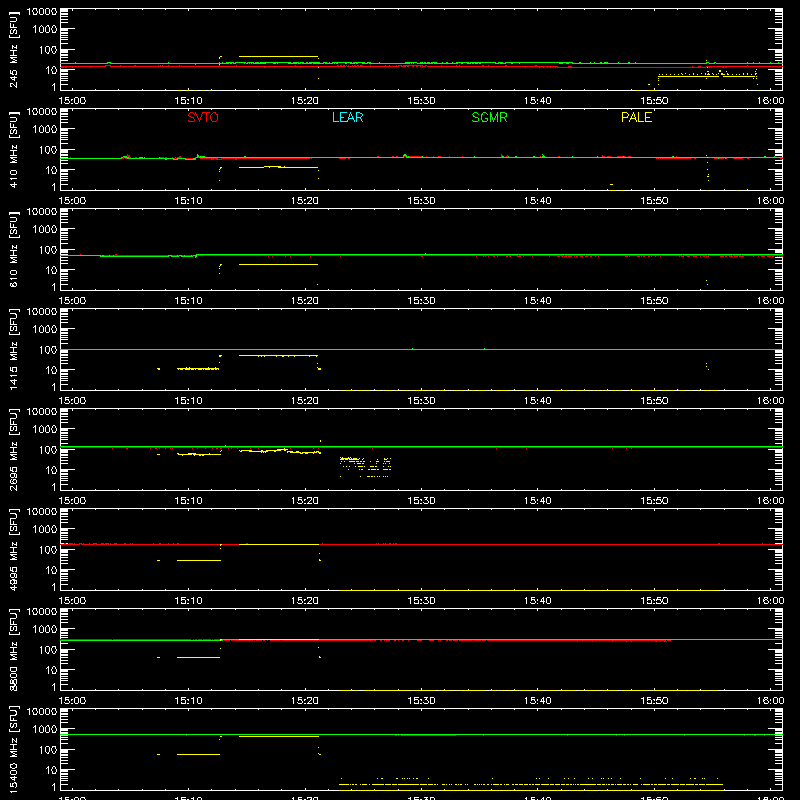Image resolution: width=800 pixels, height=800 pixels.
Task: Click the yellow scatter cluster in 2695 MHz panel
Action: [365, 466]
